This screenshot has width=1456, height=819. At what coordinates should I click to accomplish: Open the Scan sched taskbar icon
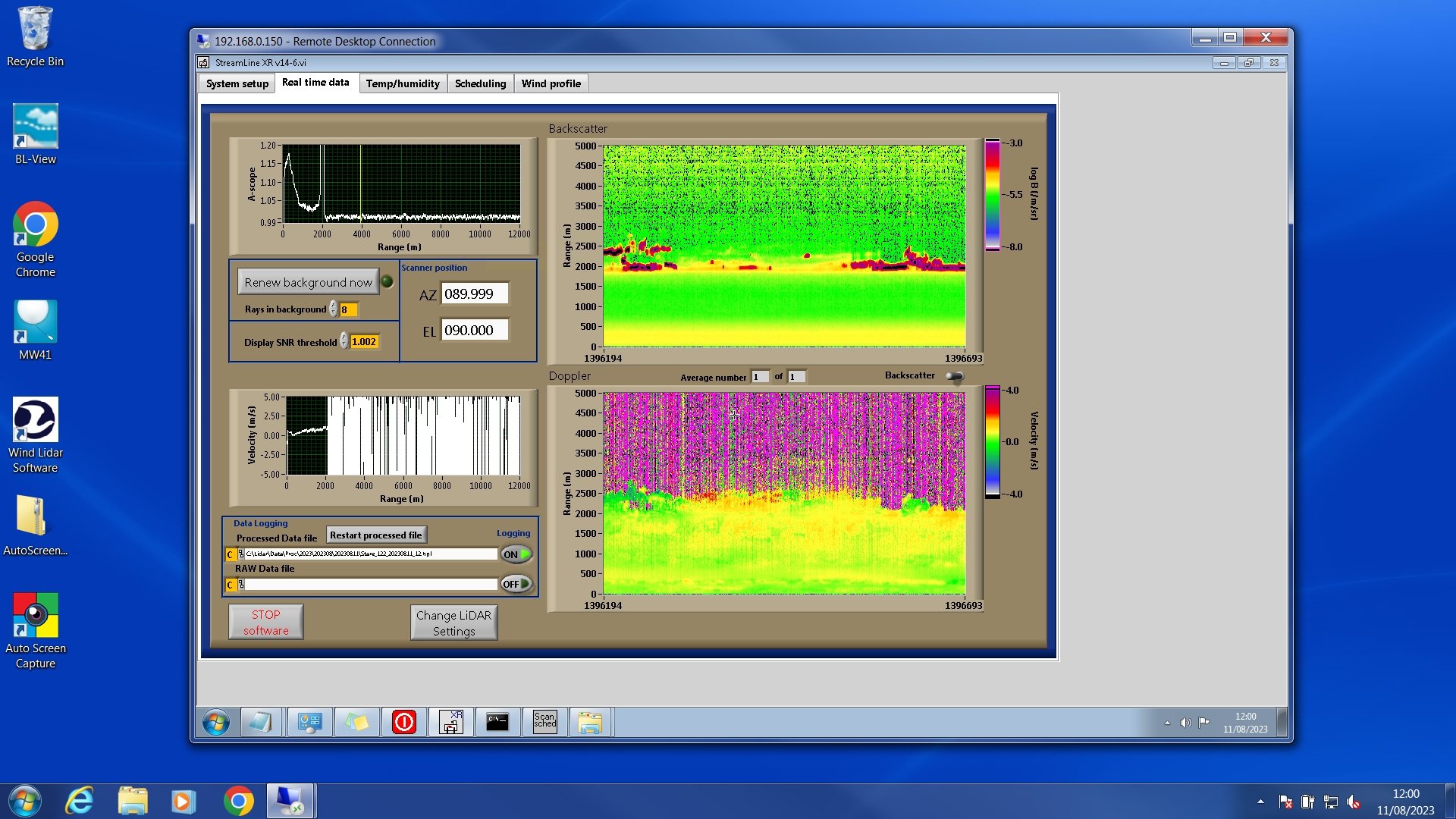(x=544, y=721)
